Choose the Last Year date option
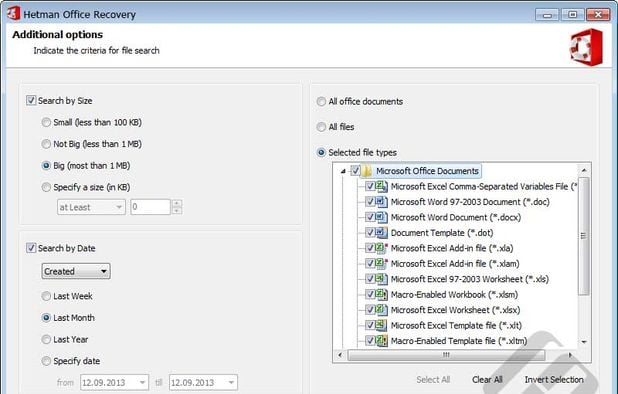 pyautogui.click(x=46, y=339)
